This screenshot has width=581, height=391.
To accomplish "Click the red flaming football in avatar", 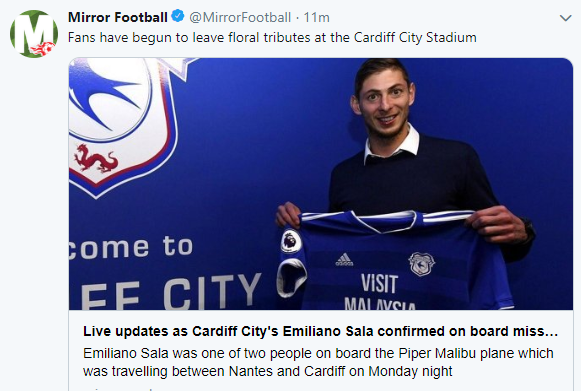I will (x=43, y=49).
